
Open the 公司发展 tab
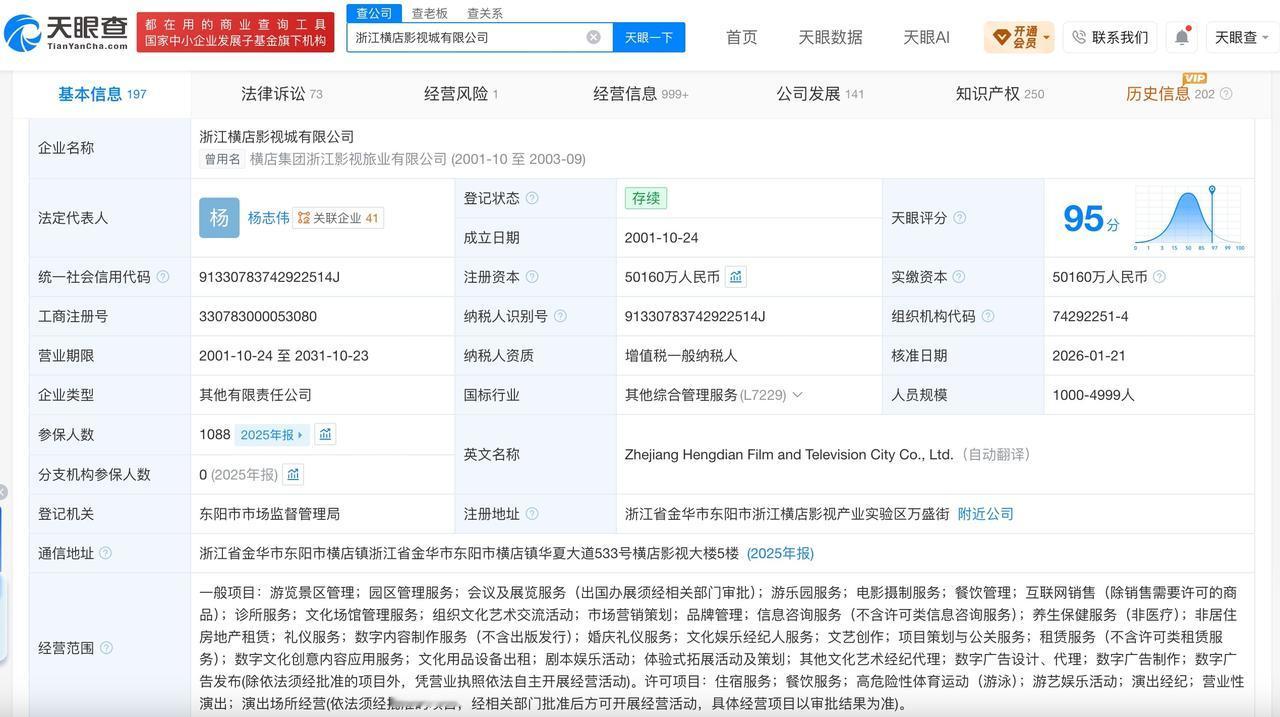[820, 94]
